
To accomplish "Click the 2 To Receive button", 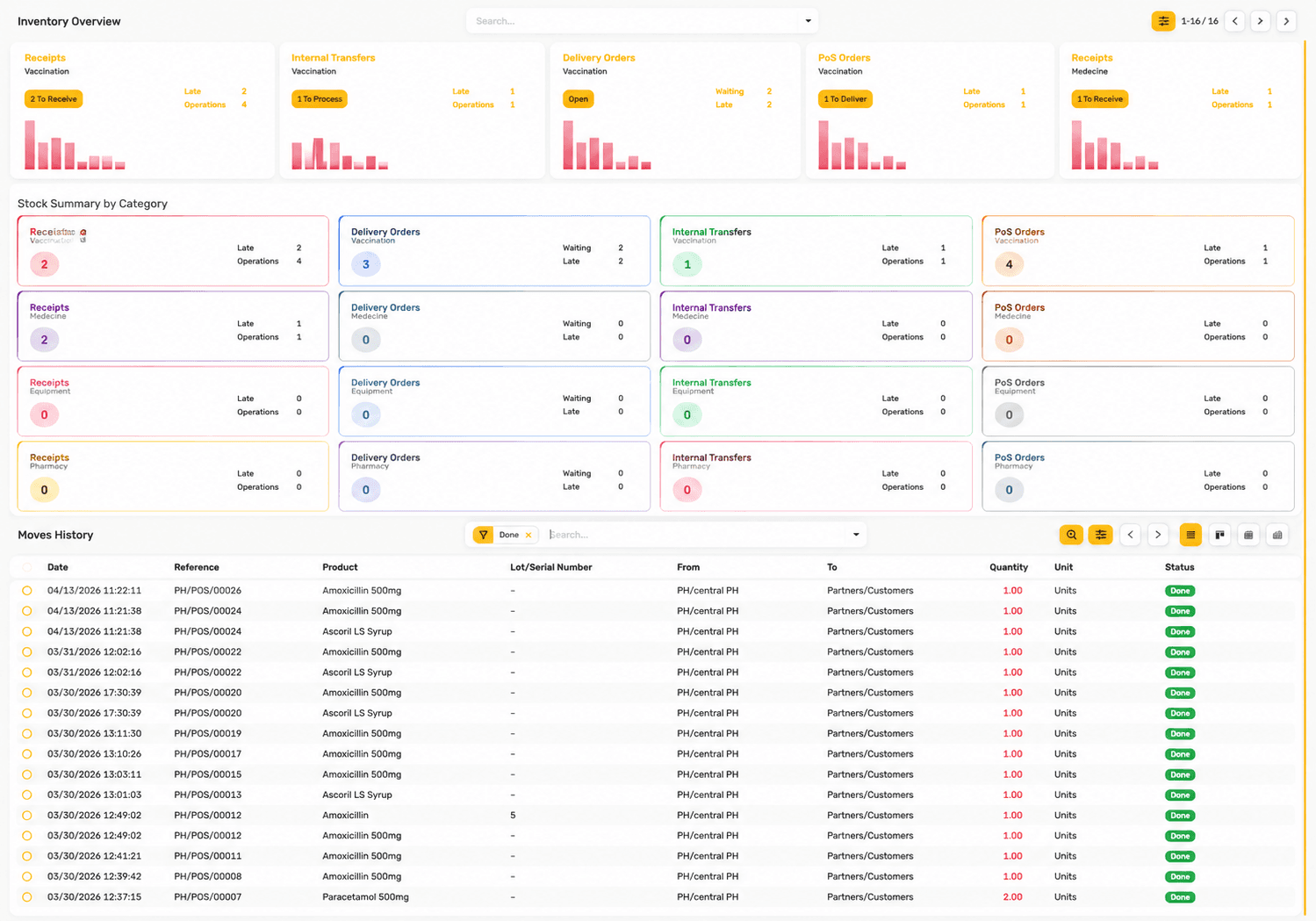I will pos(54,99).
